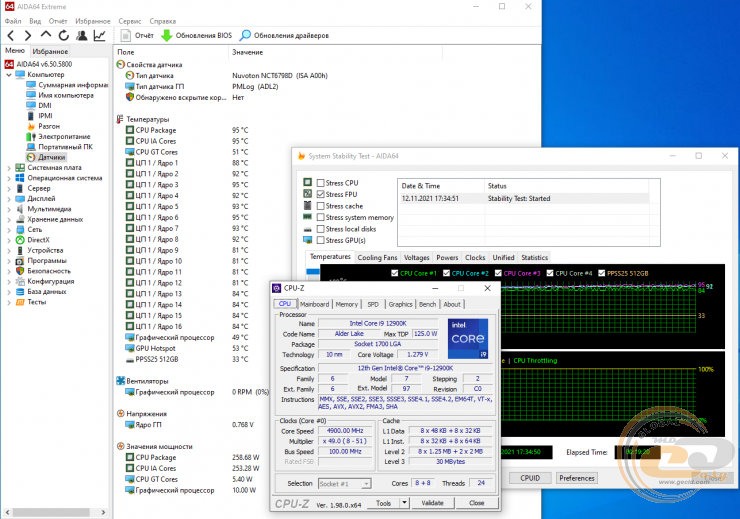
Task: Switch to the Voltages tab
Action: coord(417,258)
